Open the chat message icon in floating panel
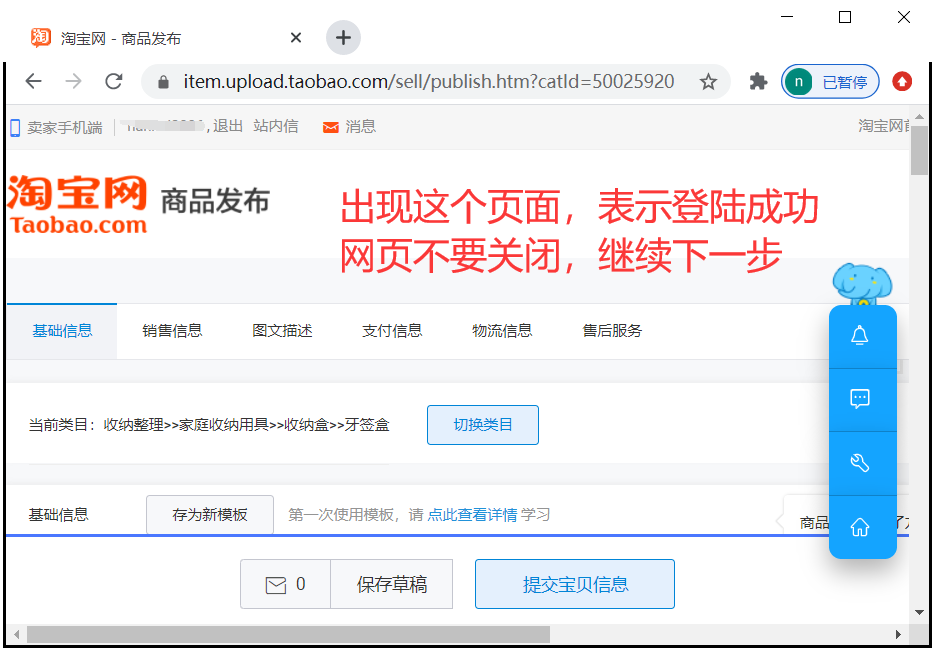 [x=859, y=399]
